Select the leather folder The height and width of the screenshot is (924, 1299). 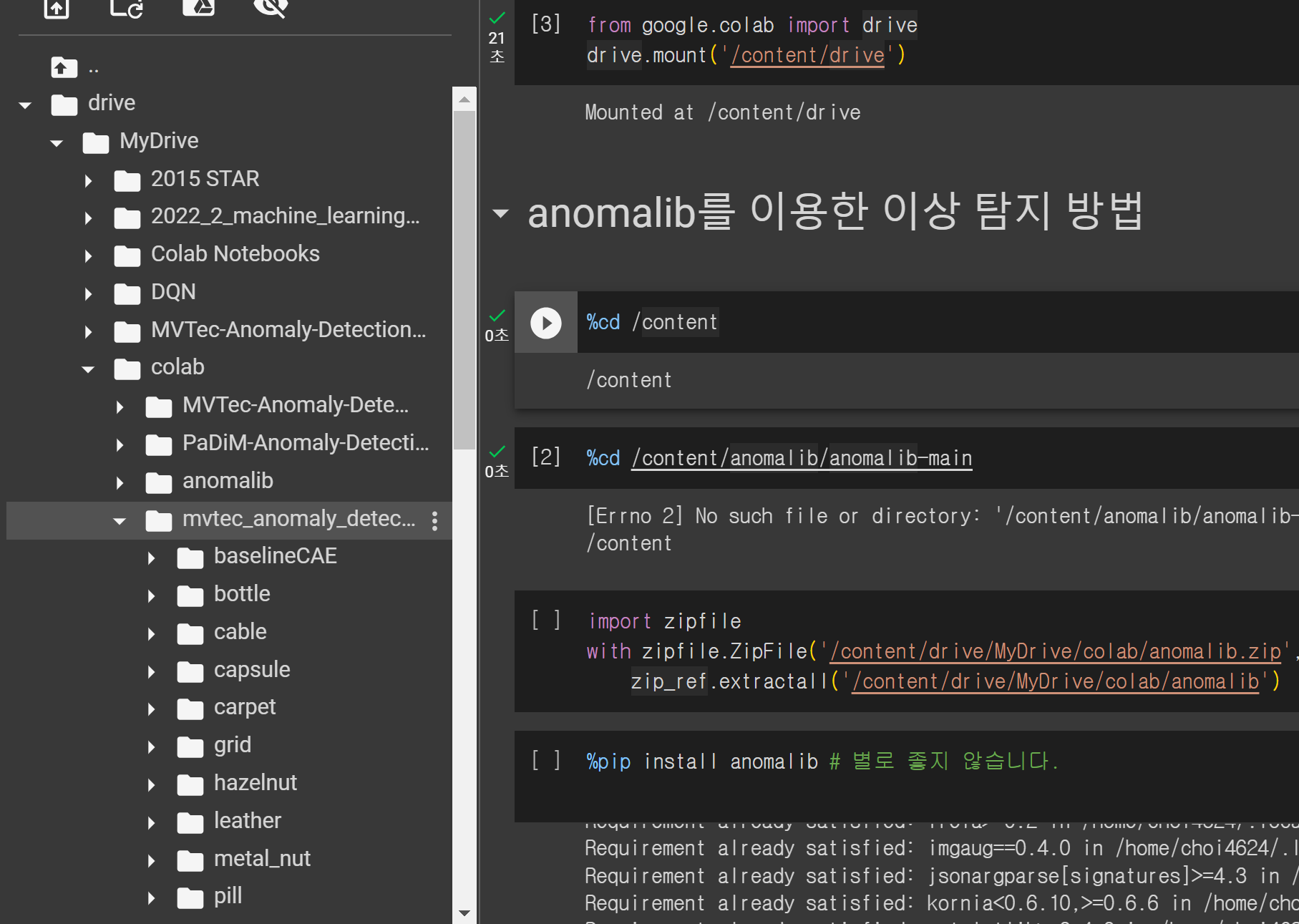pyautogui.click(x=247, y=821)
